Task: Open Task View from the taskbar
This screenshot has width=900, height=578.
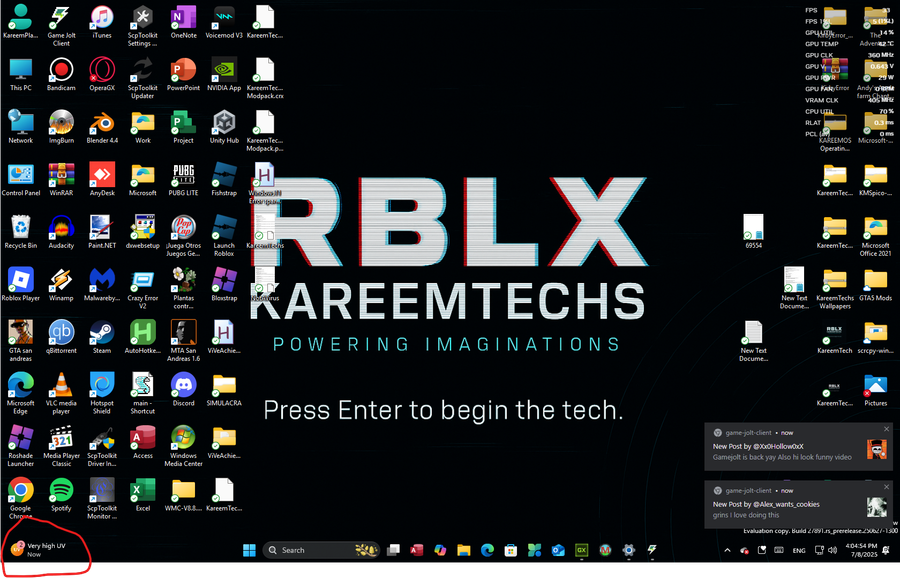Action: coord(393,550)
